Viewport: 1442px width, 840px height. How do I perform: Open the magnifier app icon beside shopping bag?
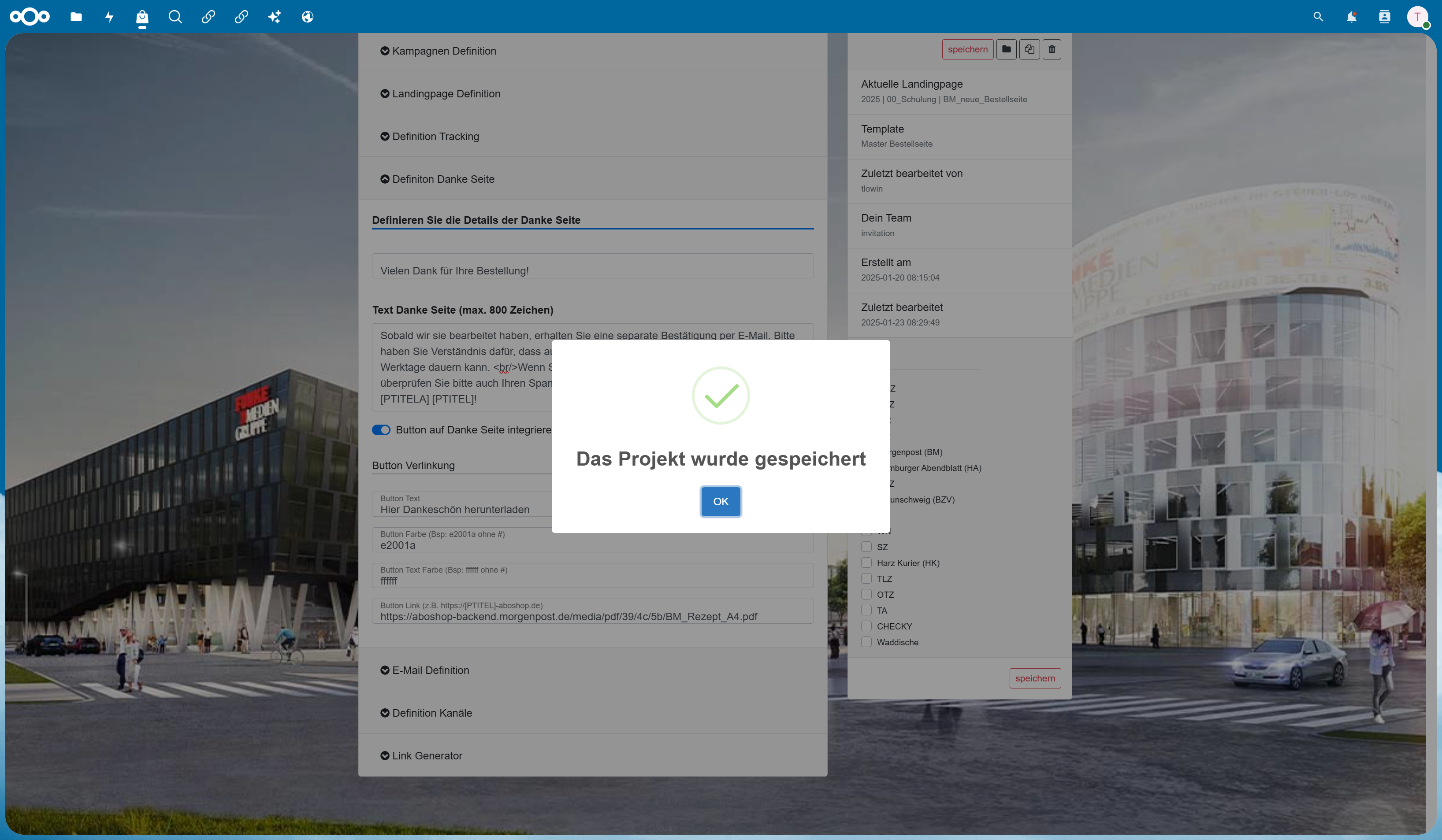[175, 17]
